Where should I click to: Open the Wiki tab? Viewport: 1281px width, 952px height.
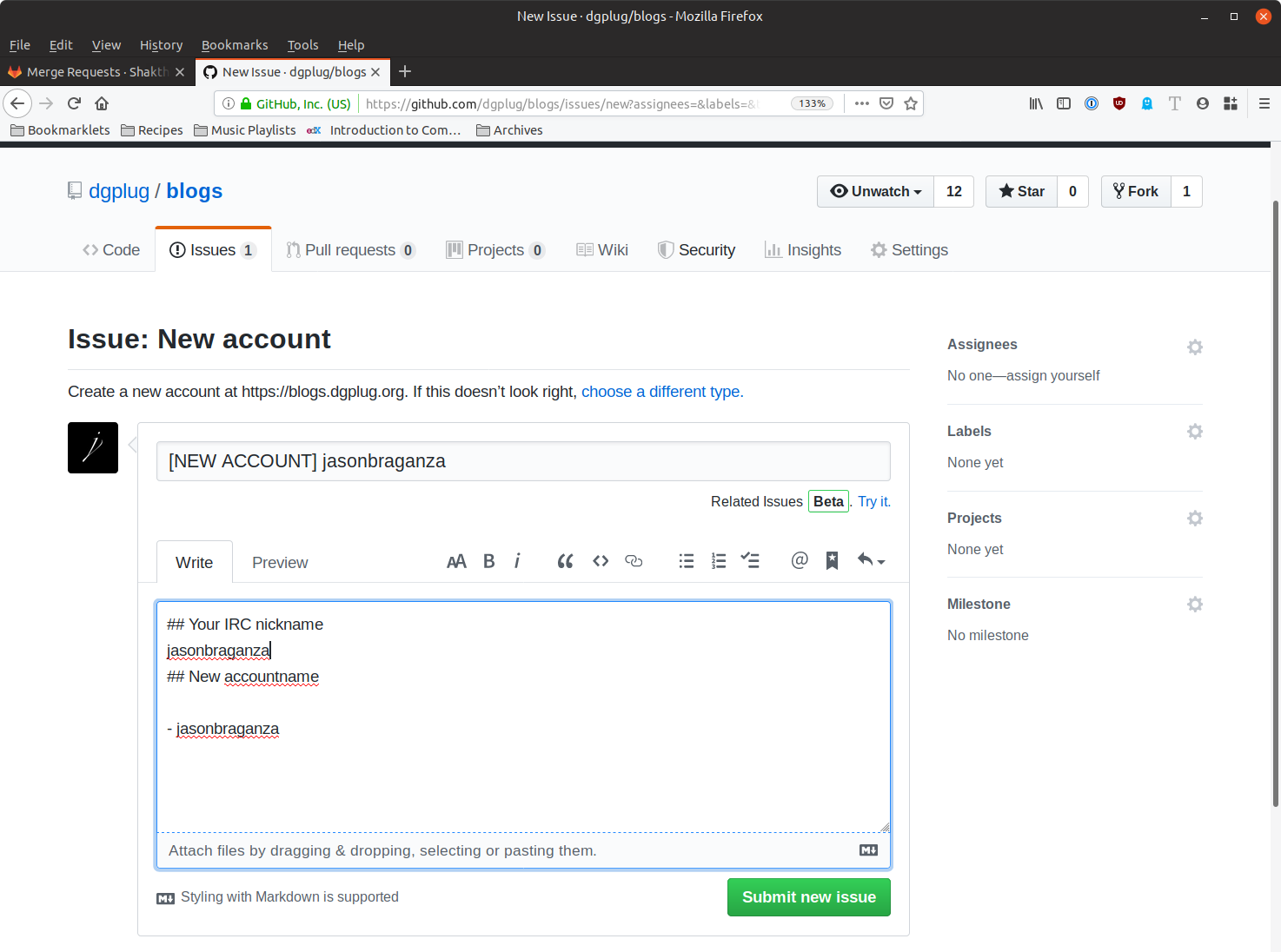click(602, 250)
